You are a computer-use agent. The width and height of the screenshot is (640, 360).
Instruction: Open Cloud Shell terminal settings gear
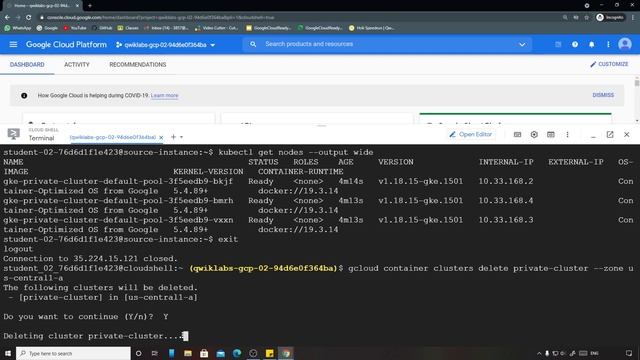(534, 134)
